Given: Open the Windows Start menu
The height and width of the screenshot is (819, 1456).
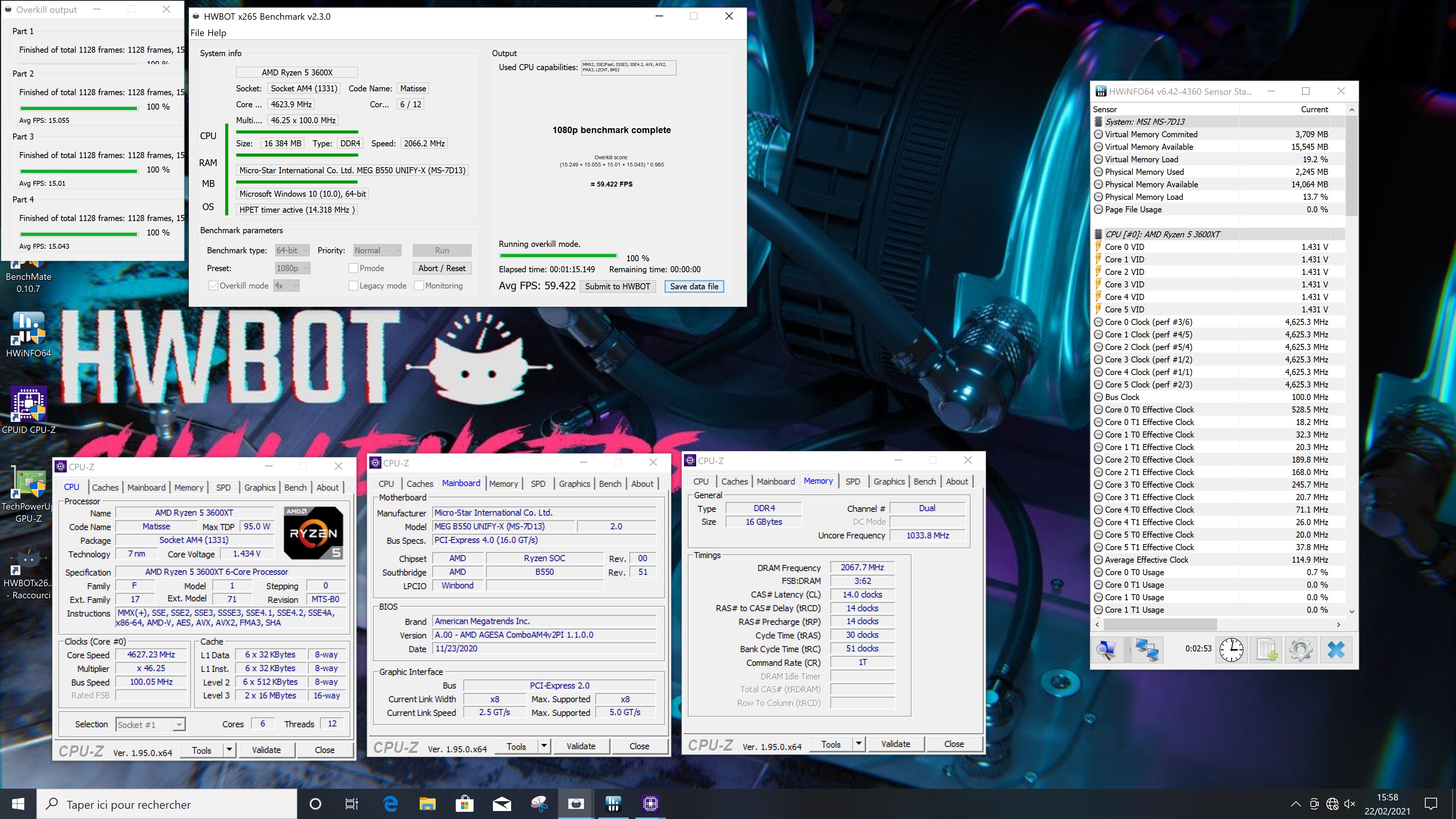Looking at the screenshot, I should pos(18,804).
